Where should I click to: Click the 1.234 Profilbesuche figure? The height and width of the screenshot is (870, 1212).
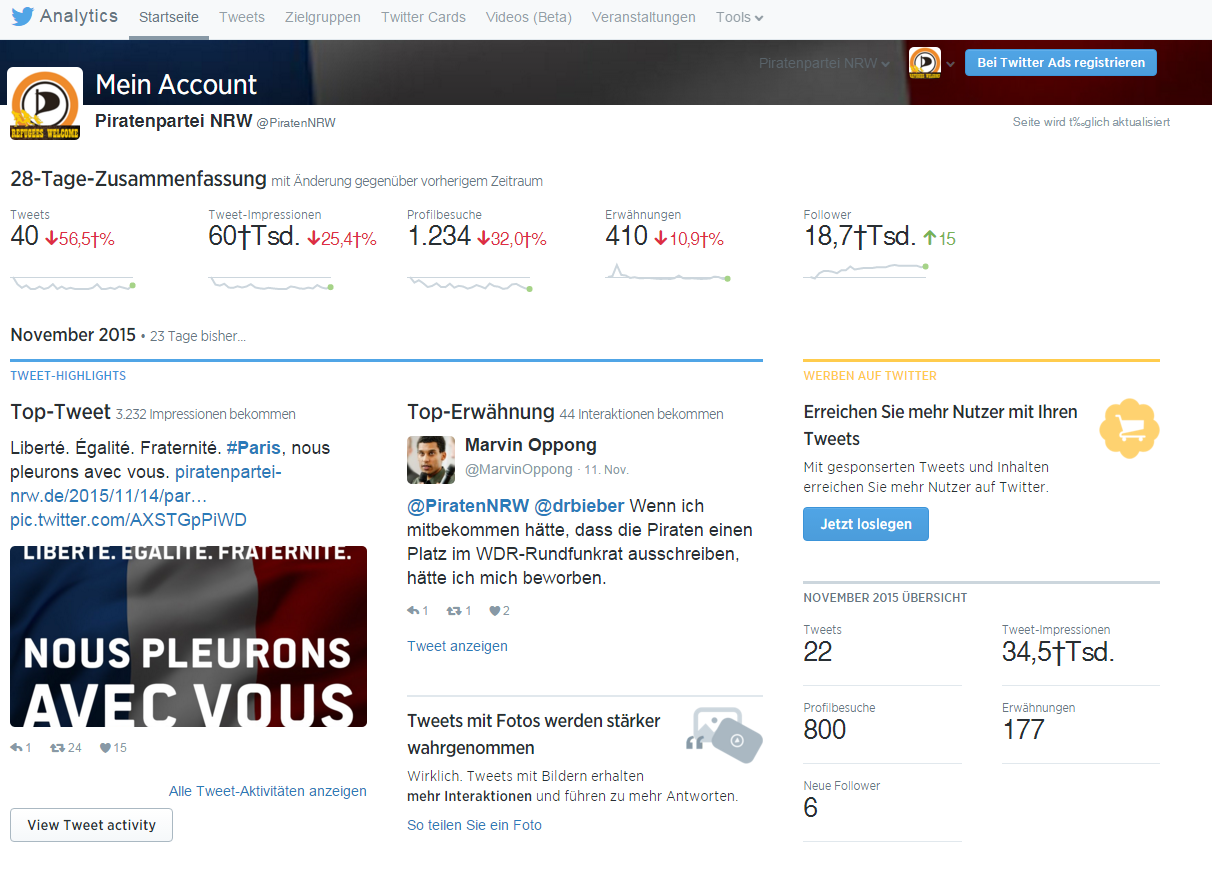[x=439, y=237]
